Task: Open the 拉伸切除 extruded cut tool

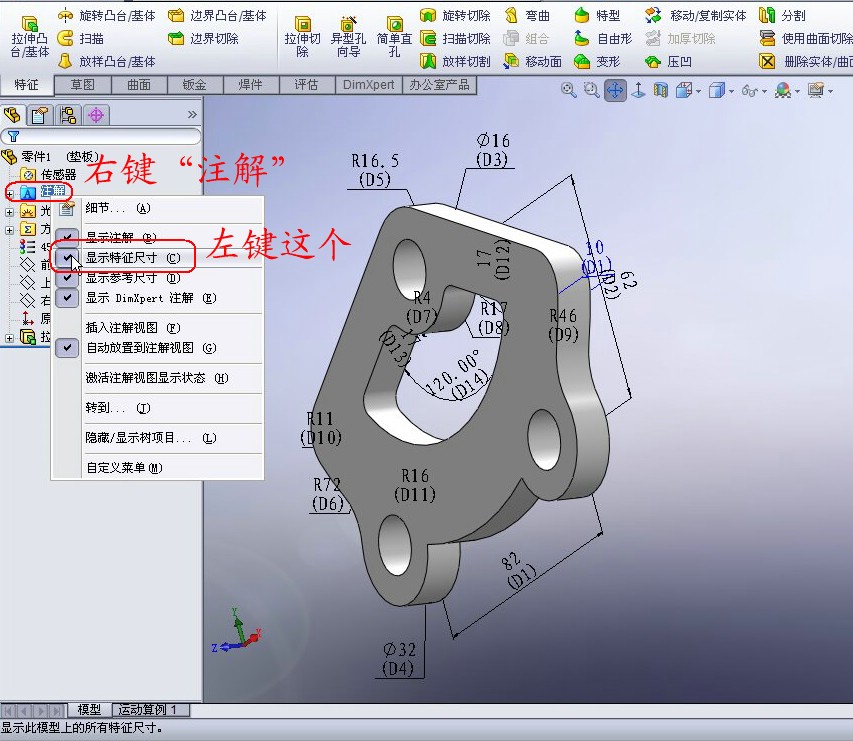Action: (x=302, y=37)
